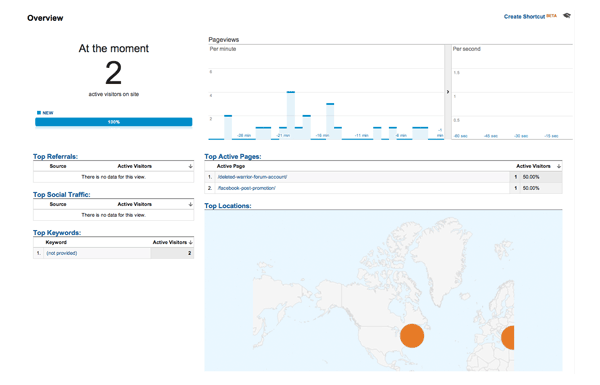The height and width of the screenshot is (385, 600).
Task: Click the Active Page column header
Action: [231, 166]
